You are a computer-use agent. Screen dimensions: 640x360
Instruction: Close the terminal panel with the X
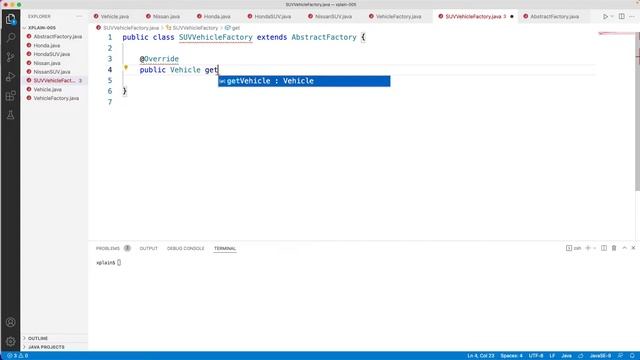point(633,248)
